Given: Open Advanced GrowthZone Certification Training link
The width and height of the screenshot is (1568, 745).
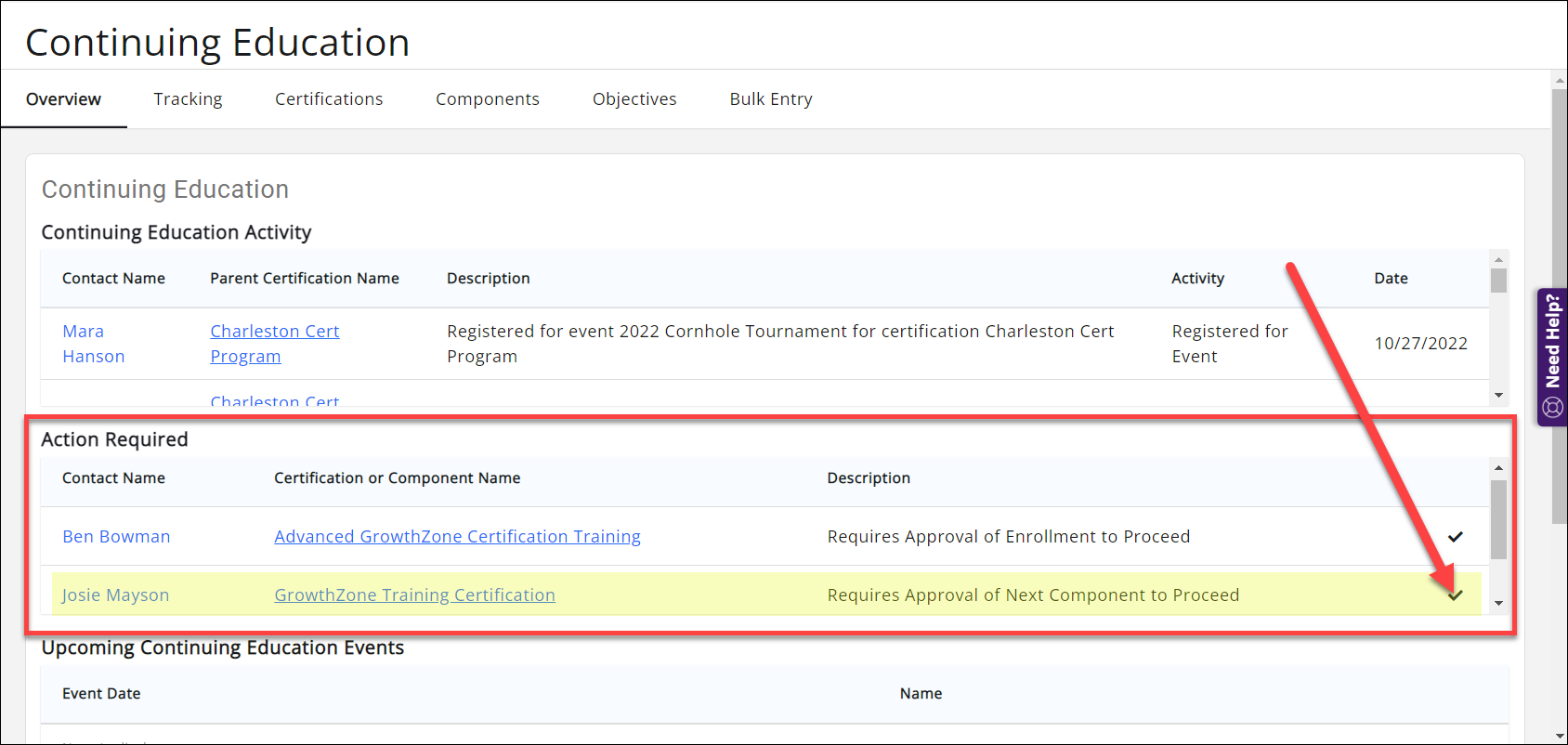Looking at the screenshot, I should (457, 537).
